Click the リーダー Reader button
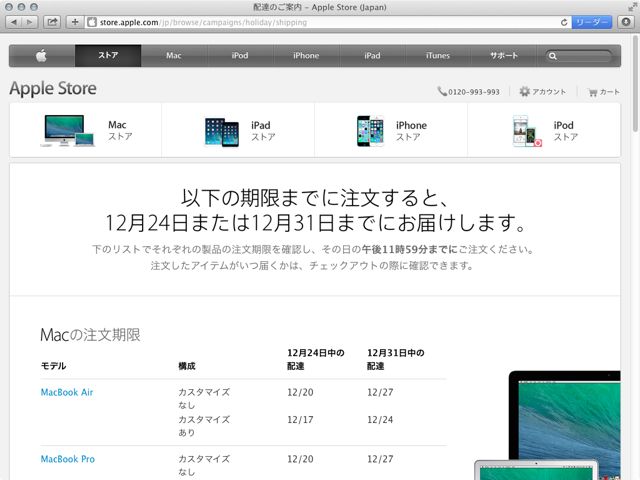 [x=591, y=22]
